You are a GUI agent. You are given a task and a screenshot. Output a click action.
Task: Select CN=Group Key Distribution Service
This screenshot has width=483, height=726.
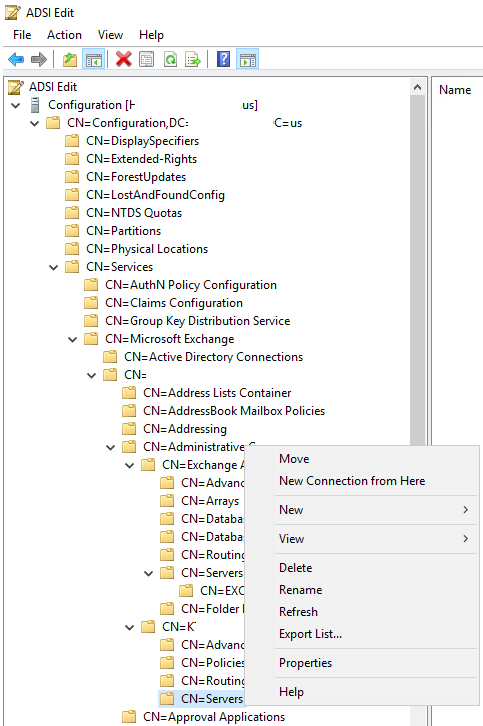point(197,321)
